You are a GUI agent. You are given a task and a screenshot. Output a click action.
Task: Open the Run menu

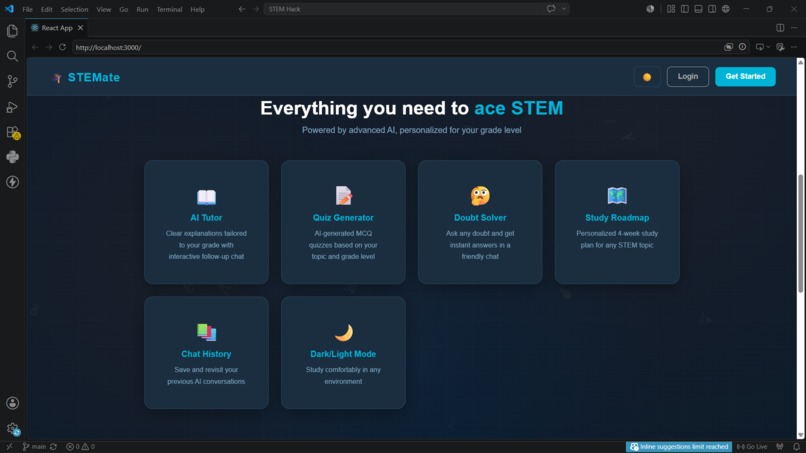(142, 9)
